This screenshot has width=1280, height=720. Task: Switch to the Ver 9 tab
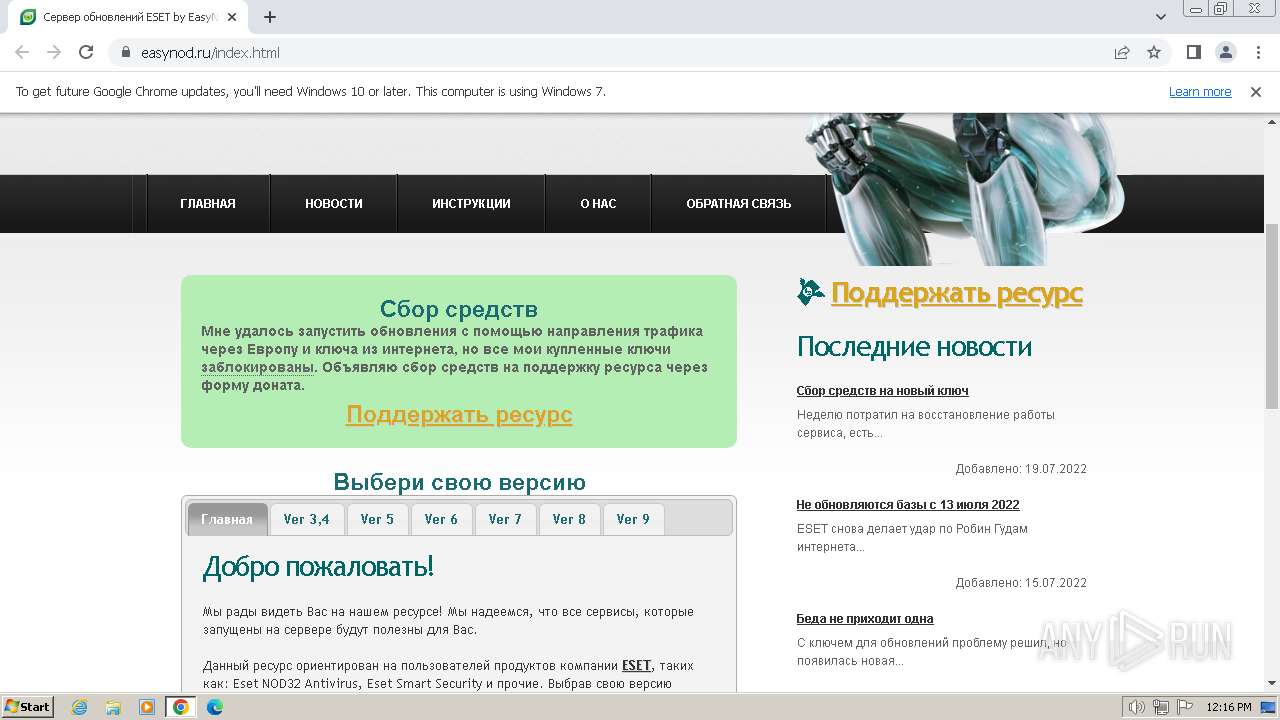point(633,519)
